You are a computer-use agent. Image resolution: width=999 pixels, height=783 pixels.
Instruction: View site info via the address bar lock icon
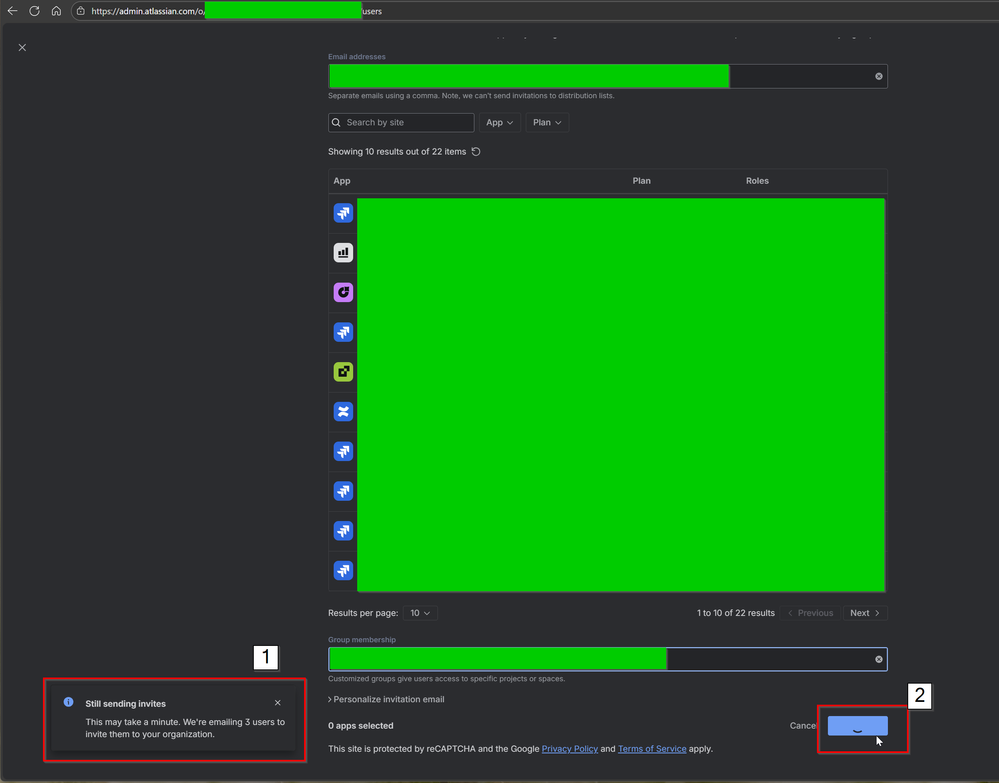[80, 11]
